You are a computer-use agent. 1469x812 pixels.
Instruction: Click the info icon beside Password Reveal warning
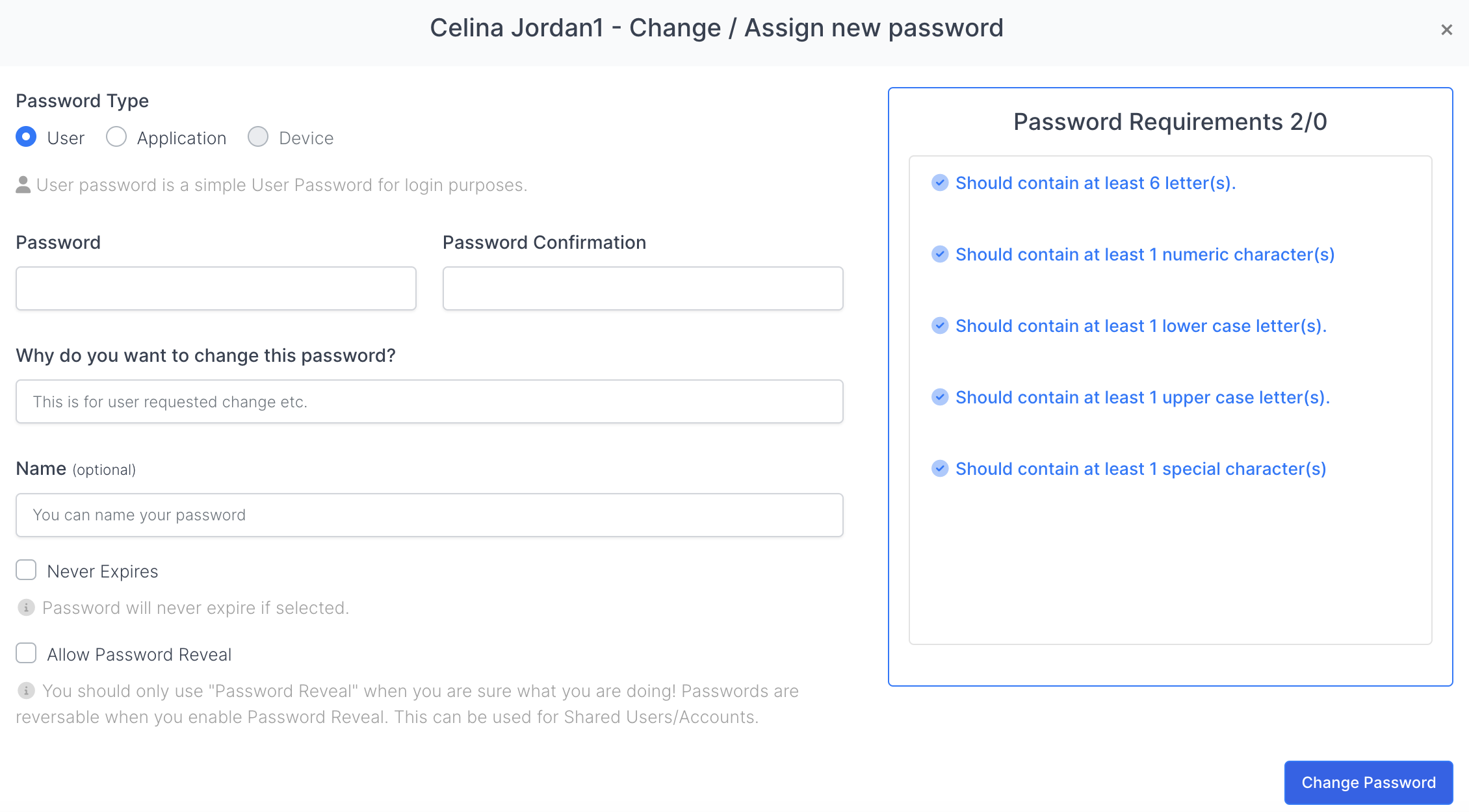click(x=26, y=691)
